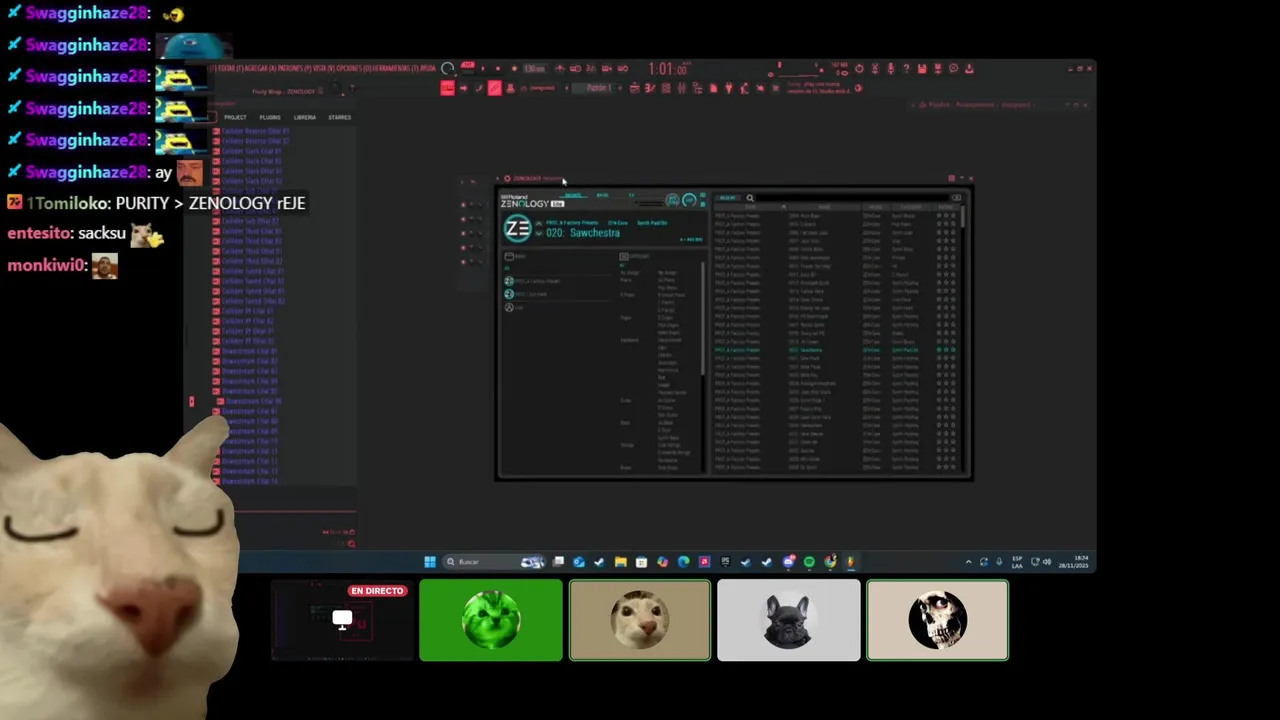Click the cut scissors icon in the top toolbar
This screenshot has width=1280, height=720.
[x=875, y=69]
